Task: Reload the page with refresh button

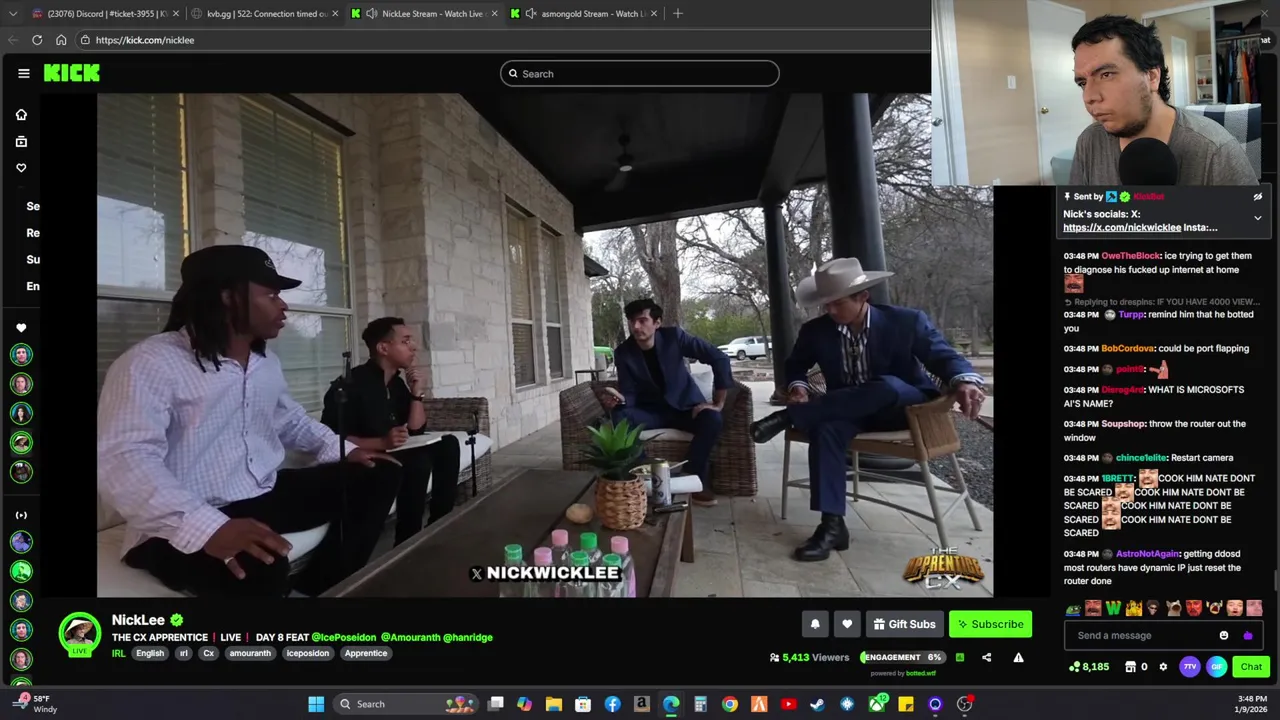Action: click(37, 40)
